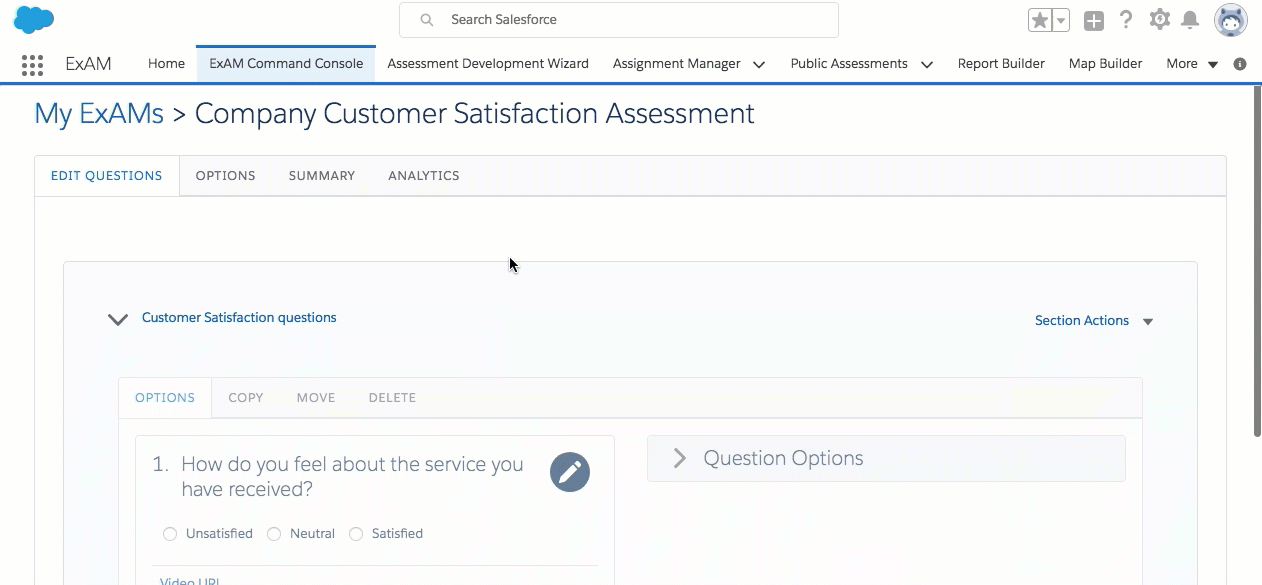This screenshot has width=1262, height=585.
Task: Open the Section Actions dropdown
Action: [x=1094, y=321]
